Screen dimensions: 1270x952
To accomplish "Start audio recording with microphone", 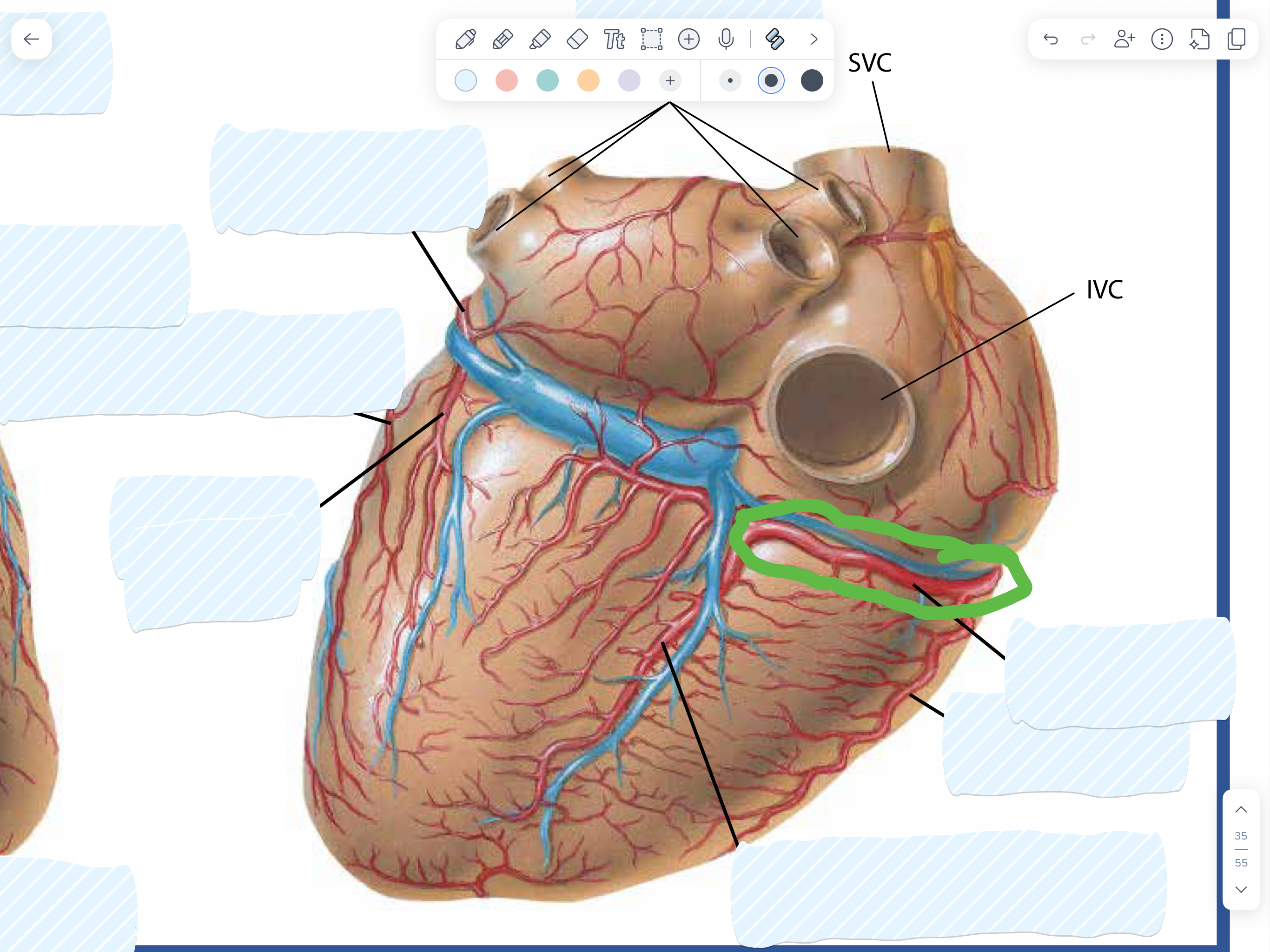I will [x=726, y=39].
